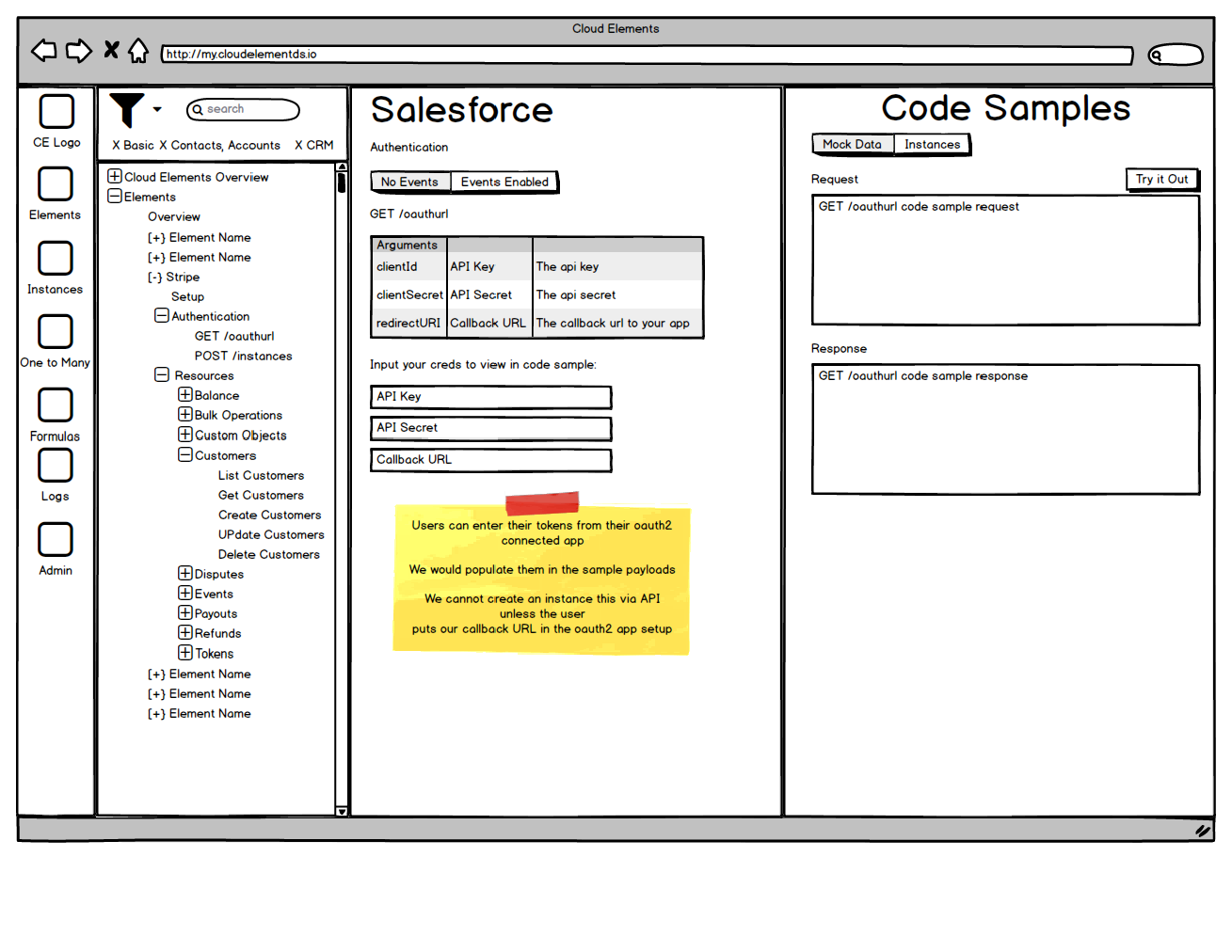Screen dimensions: 1232x952
Task: Expand the Balance resource
Action: click(x=185, y=394)
